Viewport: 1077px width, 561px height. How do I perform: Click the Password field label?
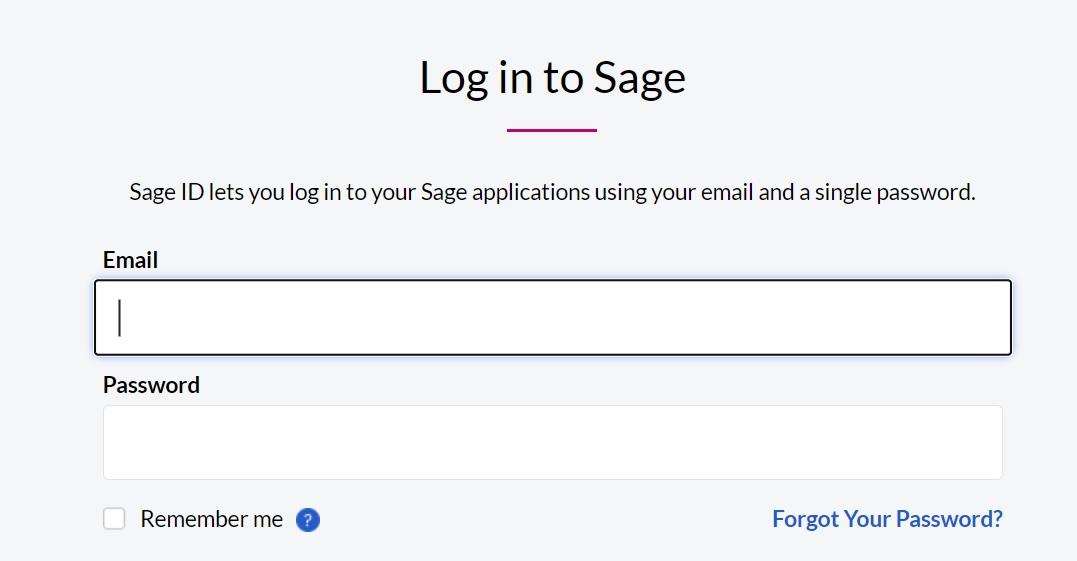click(x=151, y=385)
